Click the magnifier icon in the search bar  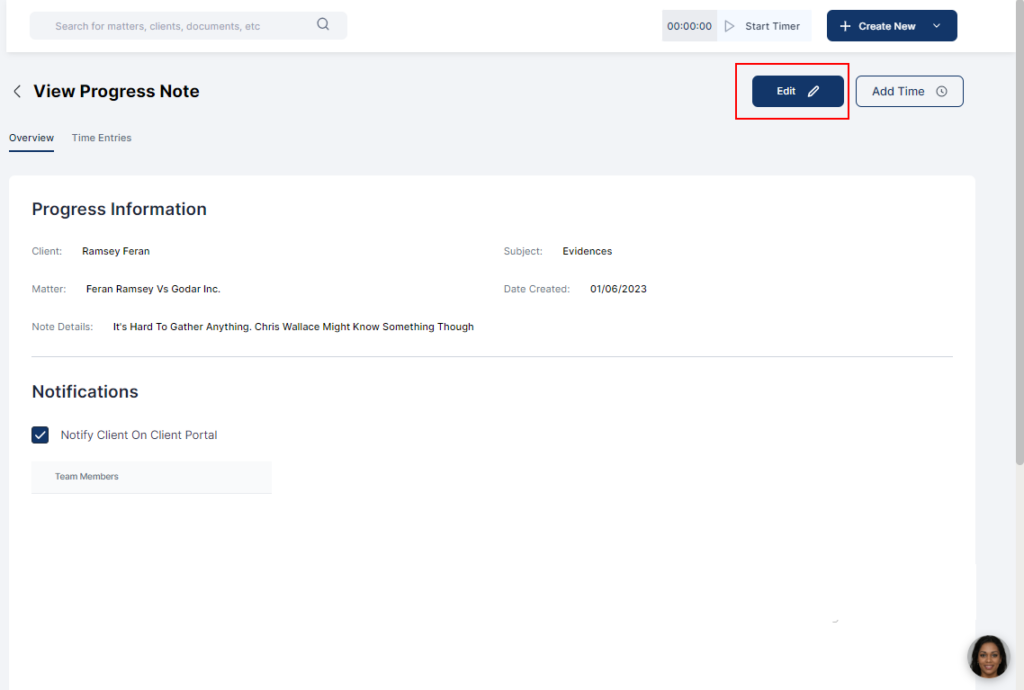click(323, 25)
